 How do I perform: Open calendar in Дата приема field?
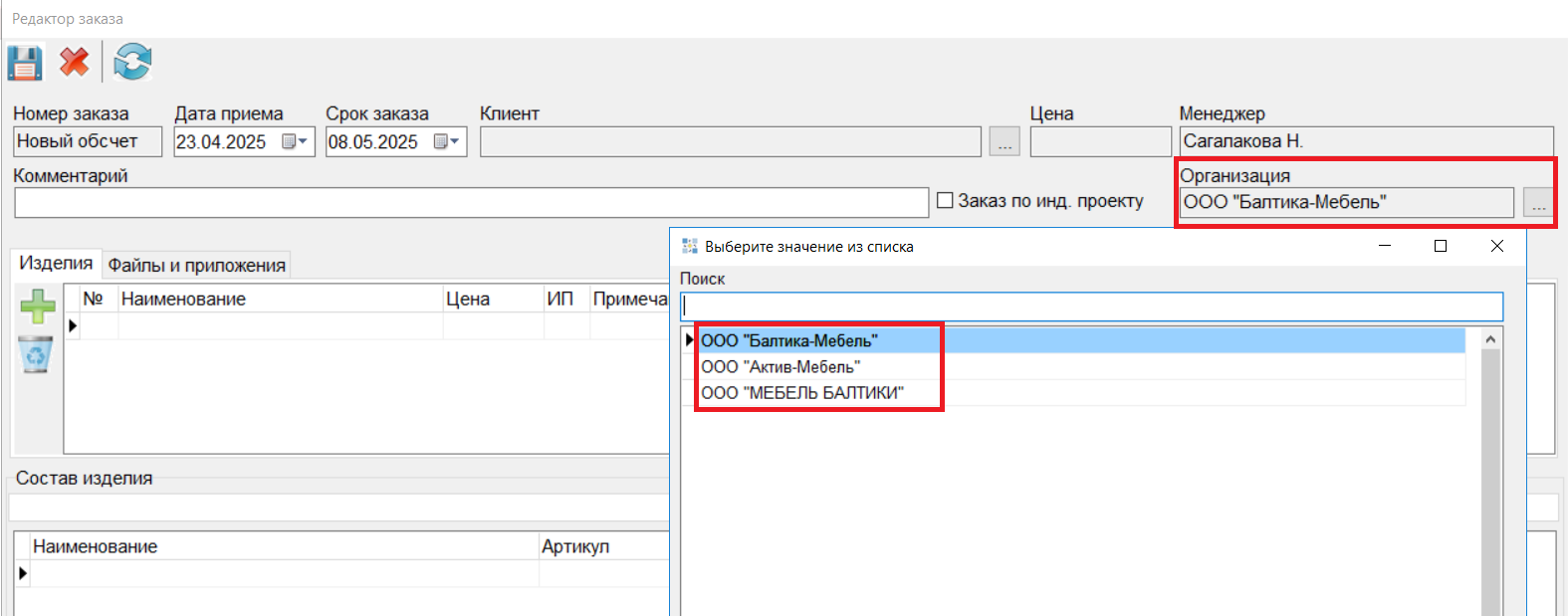(295, 142)
